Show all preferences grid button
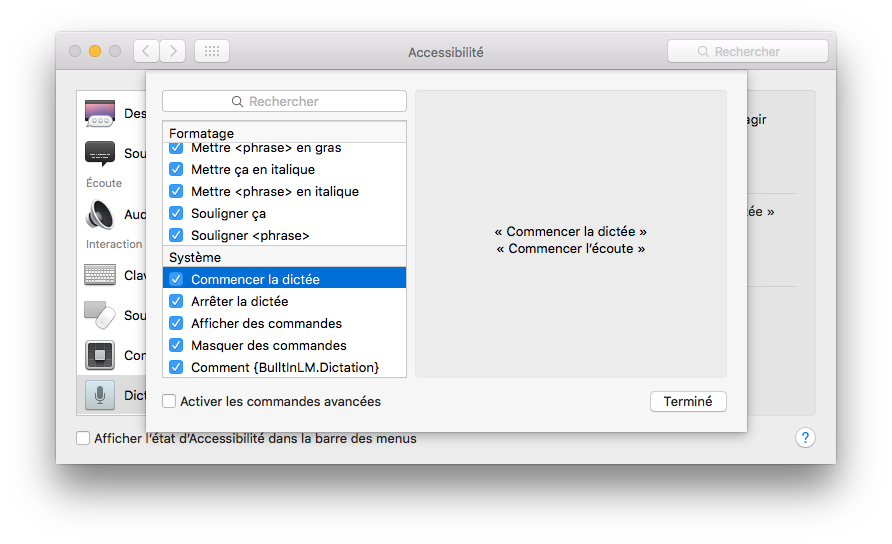Image resolution: width=892 pixels, height=544 pixels. [212, 51]
